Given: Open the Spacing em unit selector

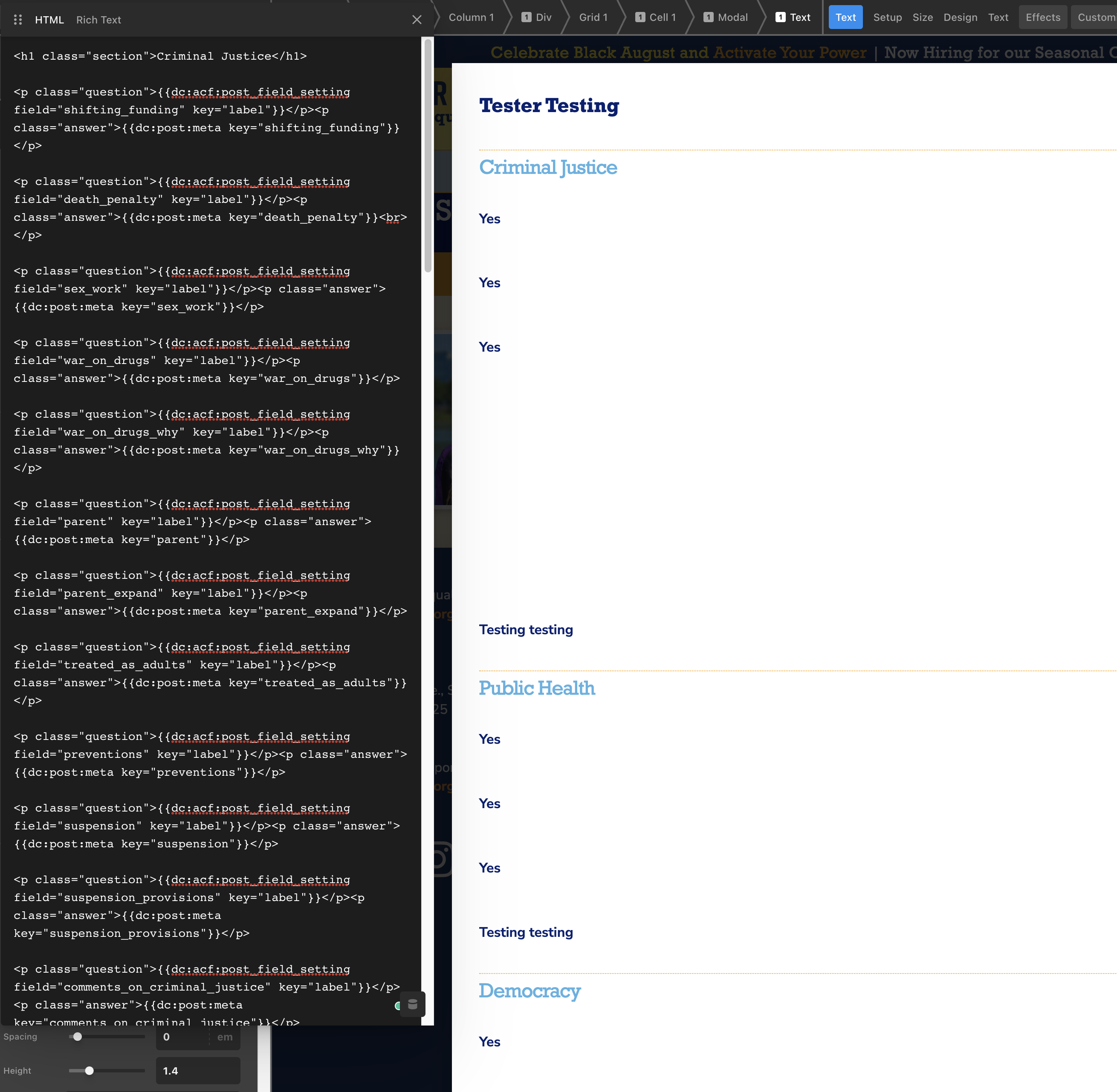Looking at the screenshot, I should point(225,1037).
